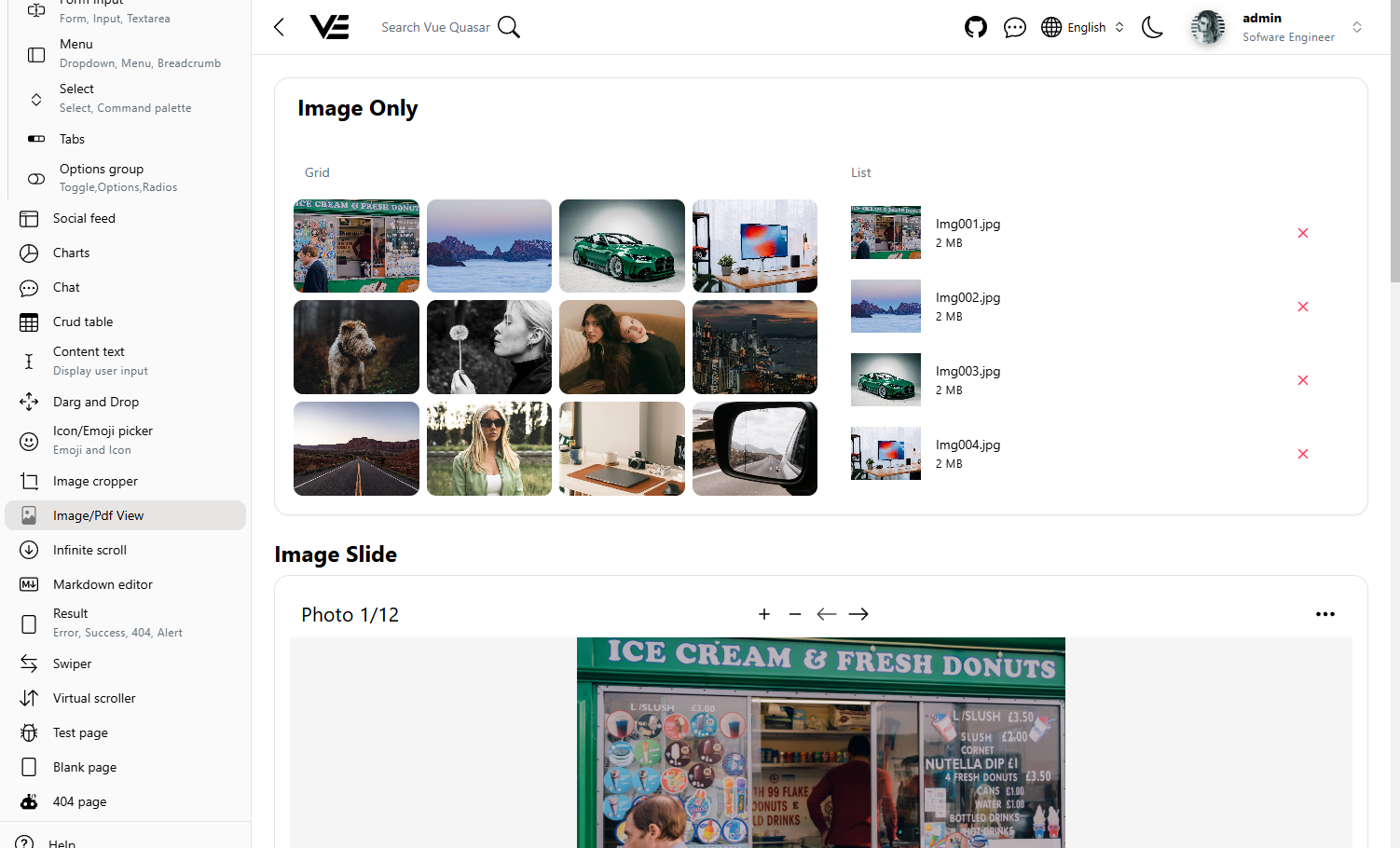Open the dog photo thumbnail
Image resolution: width=1400 pixels, height=848 pixels.
tap(356, 347)
